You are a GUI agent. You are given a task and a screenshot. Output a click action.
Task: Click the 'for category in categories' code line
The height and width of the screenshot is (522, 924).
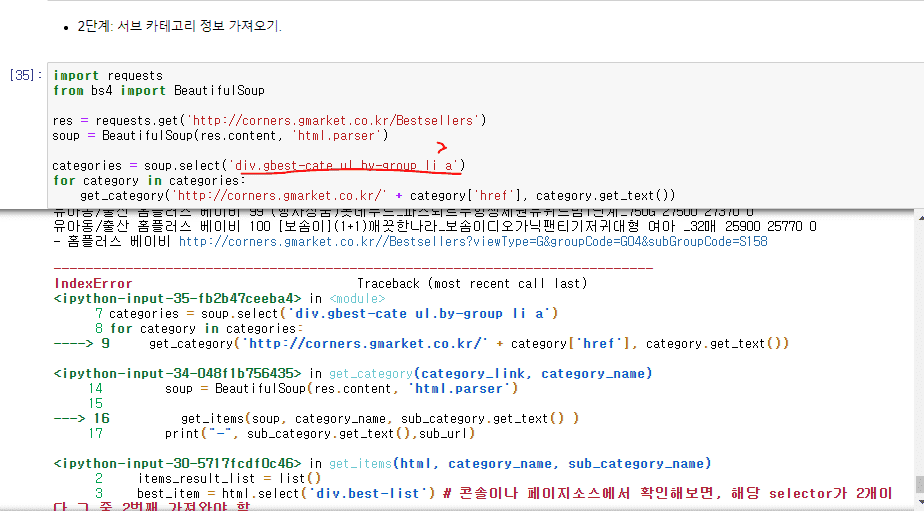point(149,180)
